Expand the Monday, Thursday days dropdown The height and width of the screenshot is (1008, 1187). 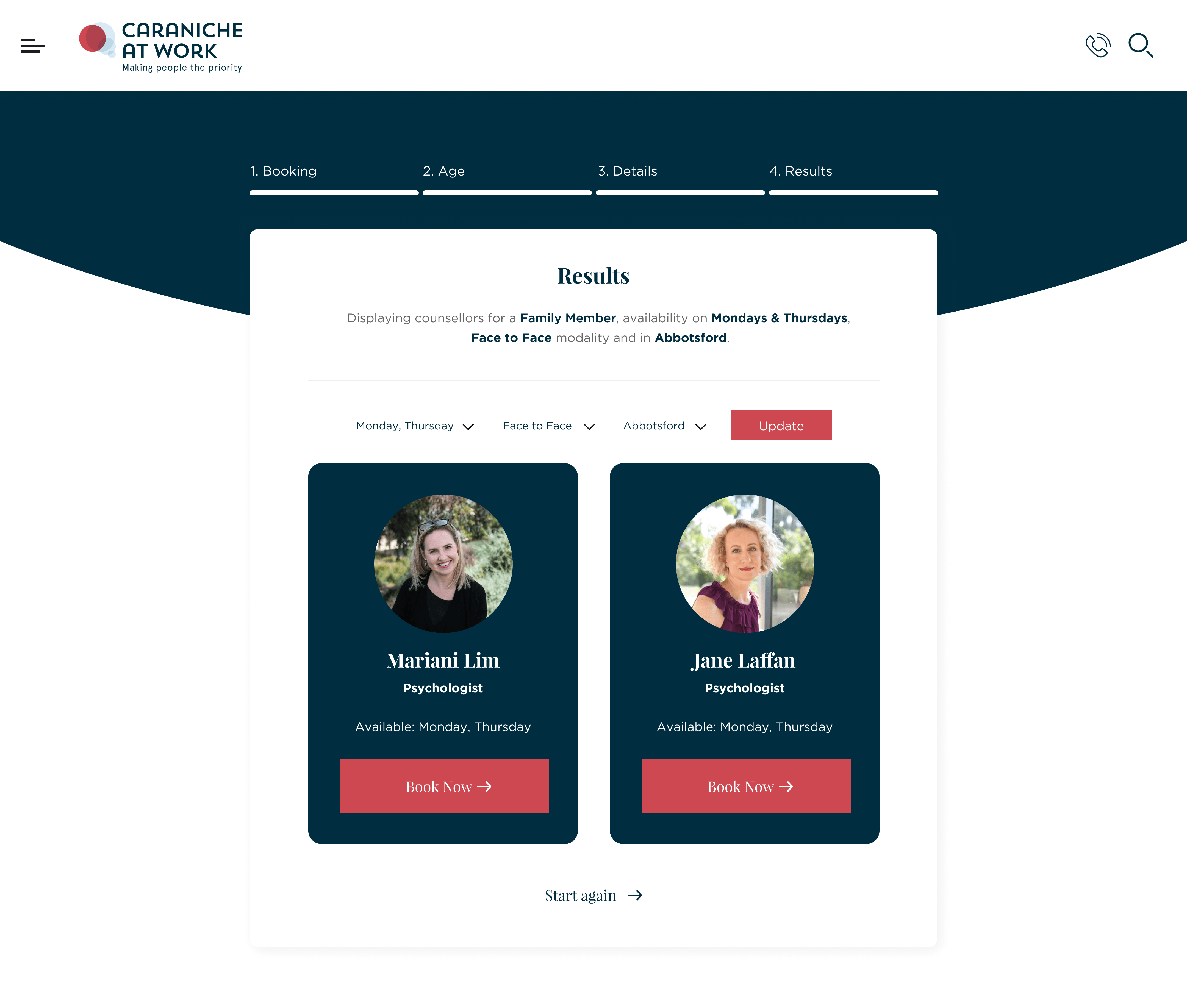click(x=415, y=426)
